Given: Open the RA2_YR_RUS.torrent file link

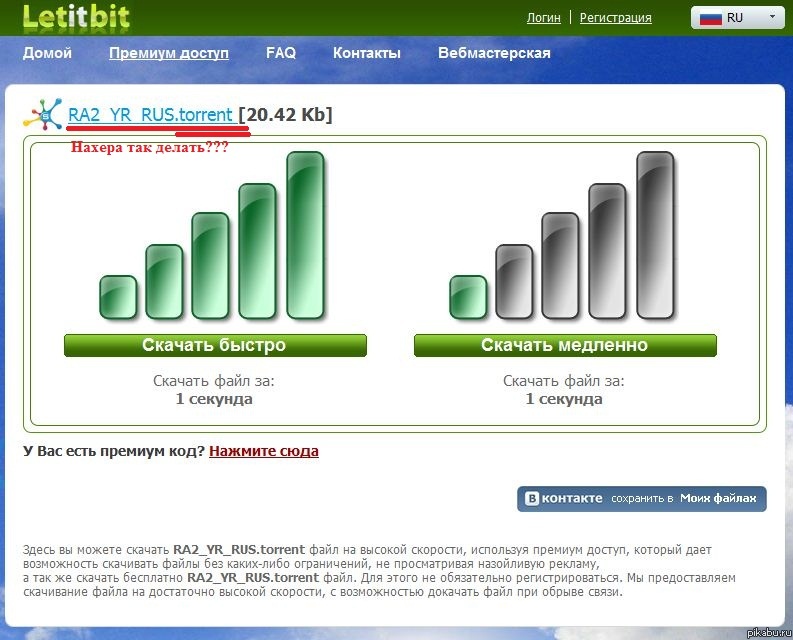Looking at the screenshot, I should [150, 115].
